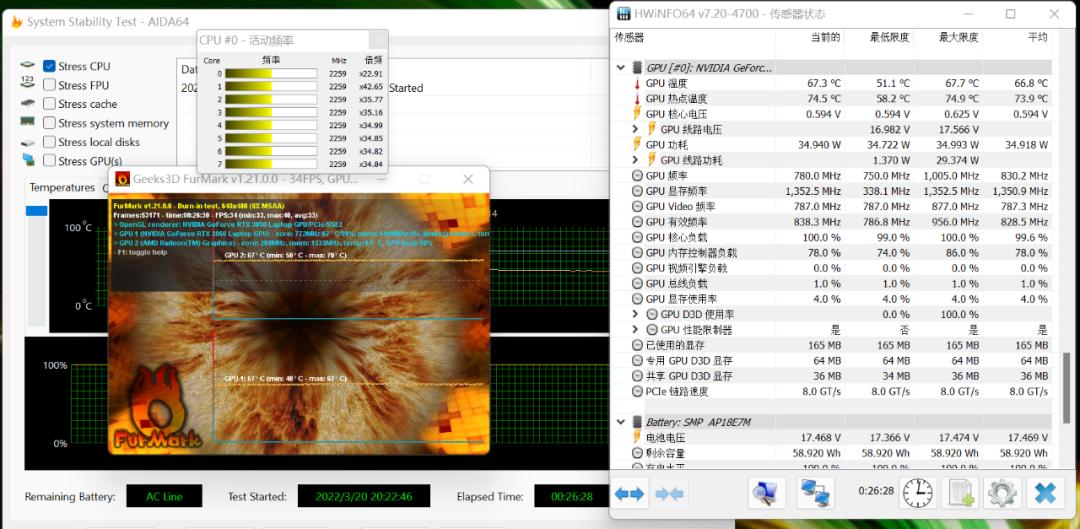
Task: Click Test Started value 2022/3/20 20:22:46
Action: (x=364, y=496)
